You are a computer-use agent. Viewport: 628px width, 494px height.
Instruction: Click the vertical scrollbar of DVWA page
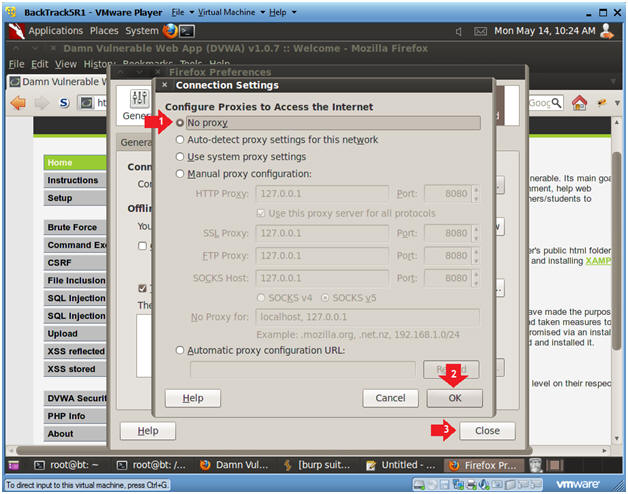coord(617,250)
